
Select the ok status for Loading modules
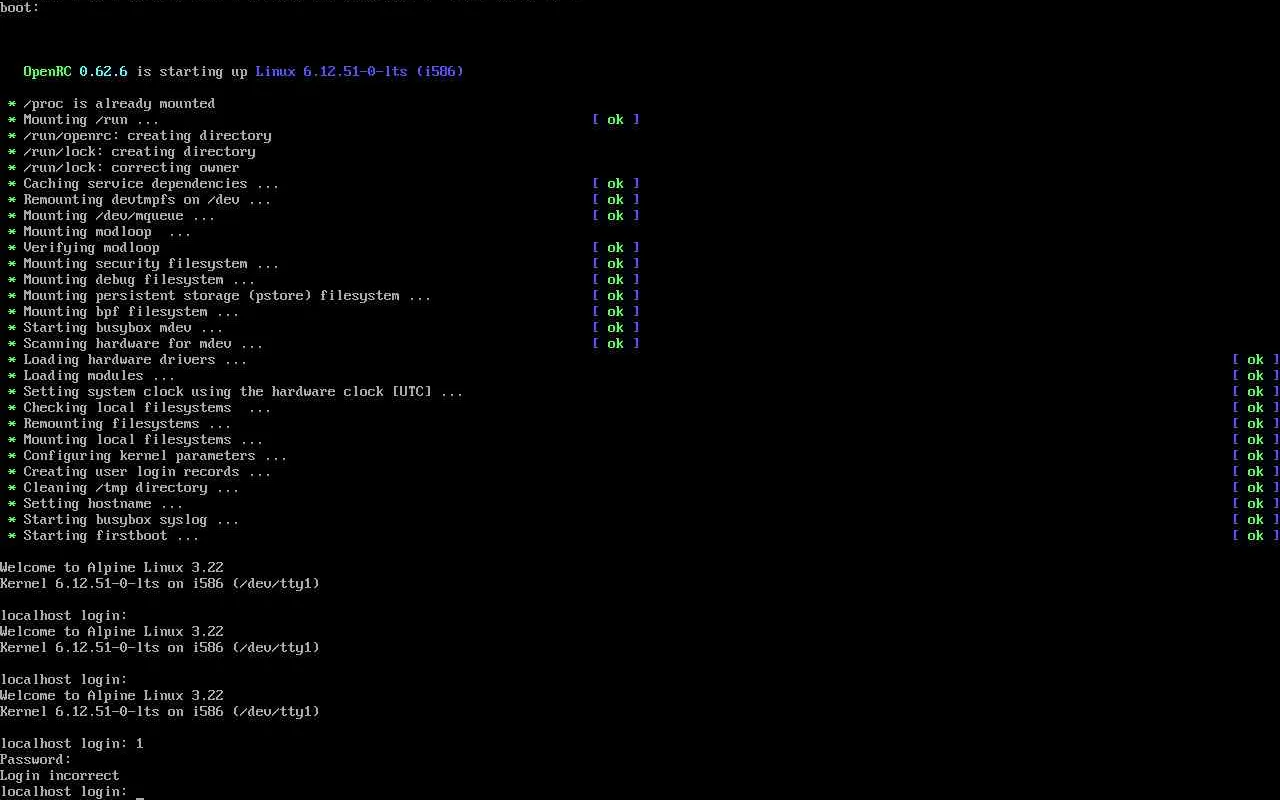coord(1256,376)
